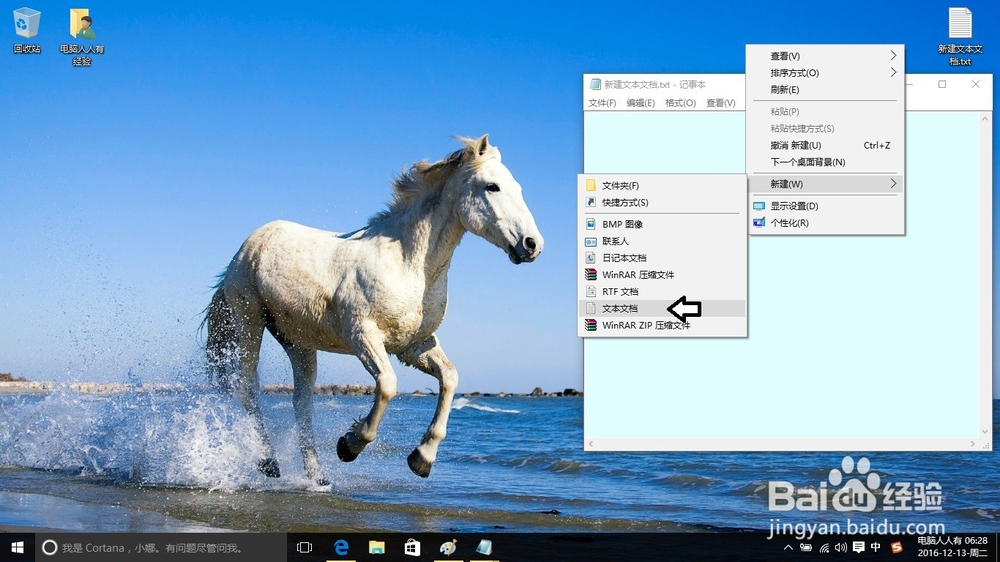This screenshot has height=562, width=1000.
Task: Expand 排序方式(O) submenu
Action: [x=825, y=73]
